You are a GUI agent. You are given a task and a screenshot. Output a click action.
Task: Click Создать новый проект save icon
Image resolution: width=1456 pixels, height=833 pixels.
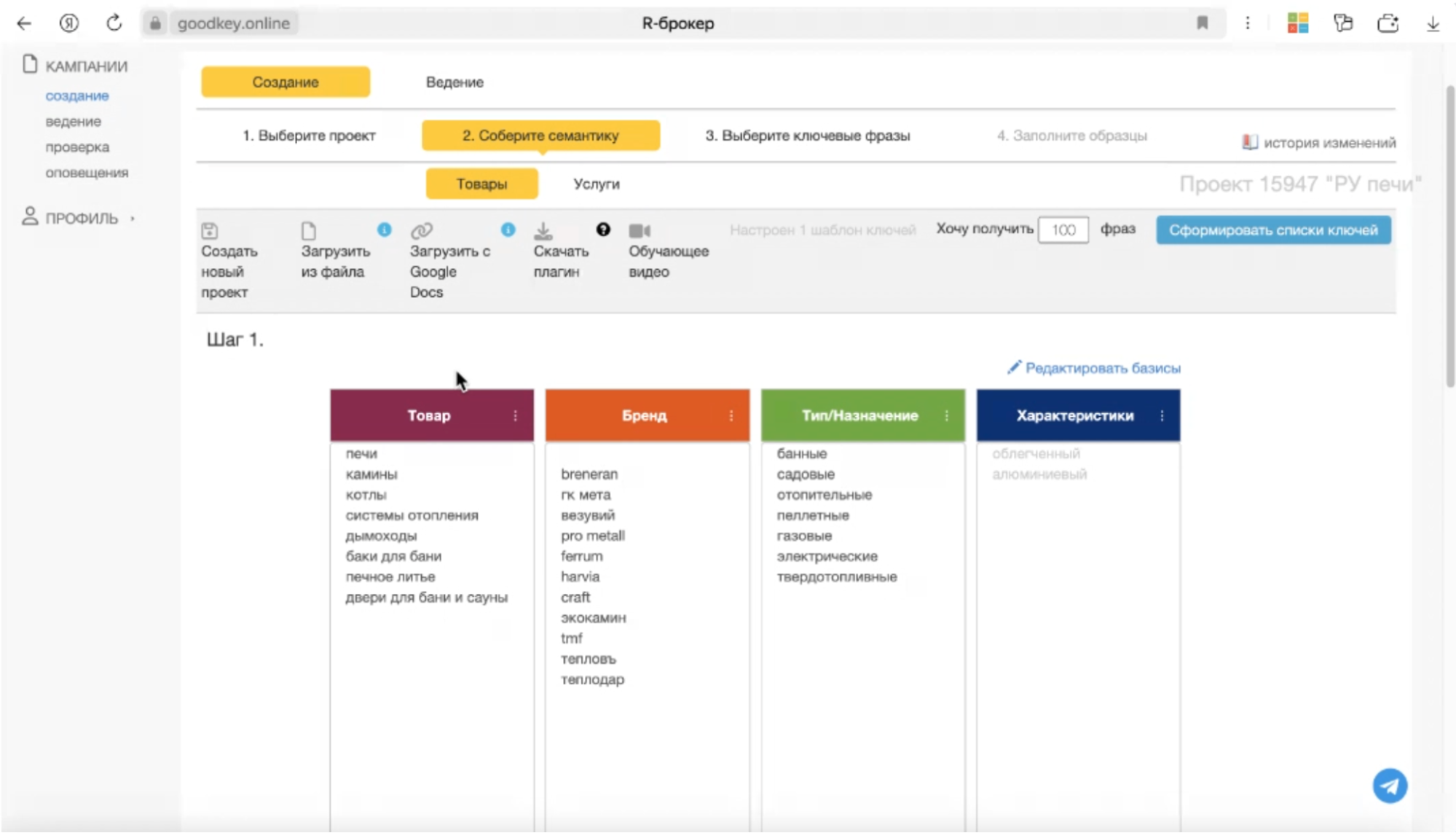point(210,231)
